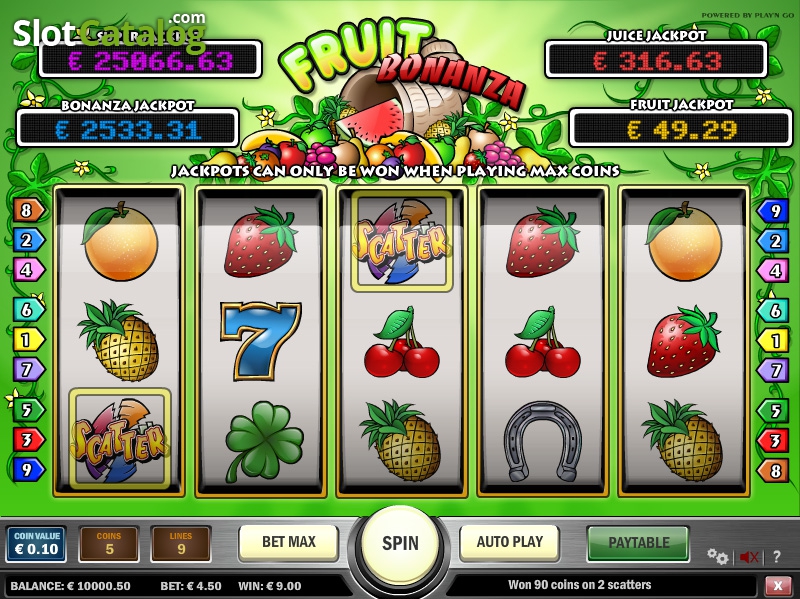Open the settings gears icon

[x=717, y=556]
